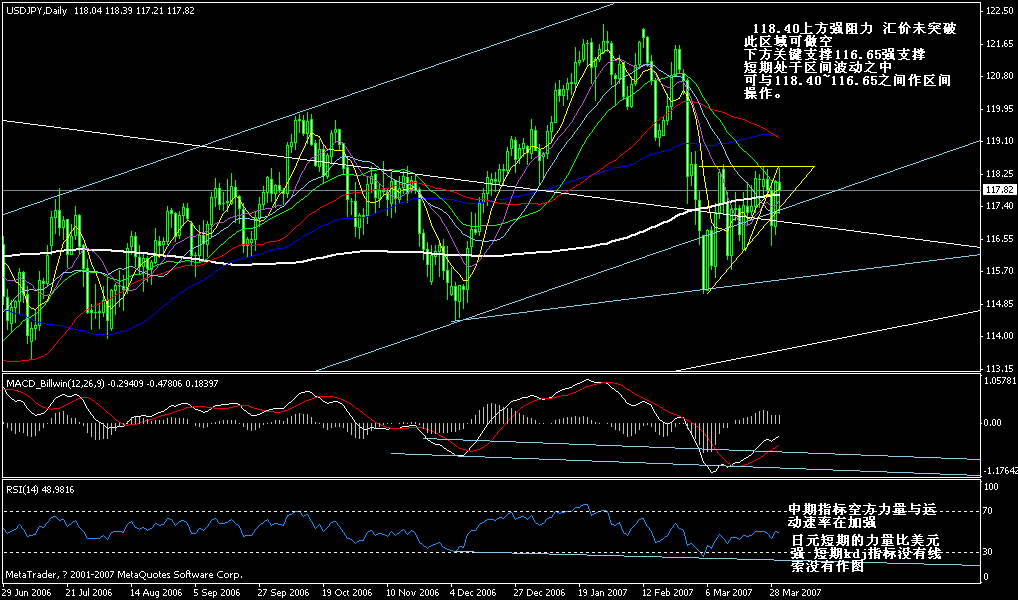Click the 114.85 price scale label

999,303
